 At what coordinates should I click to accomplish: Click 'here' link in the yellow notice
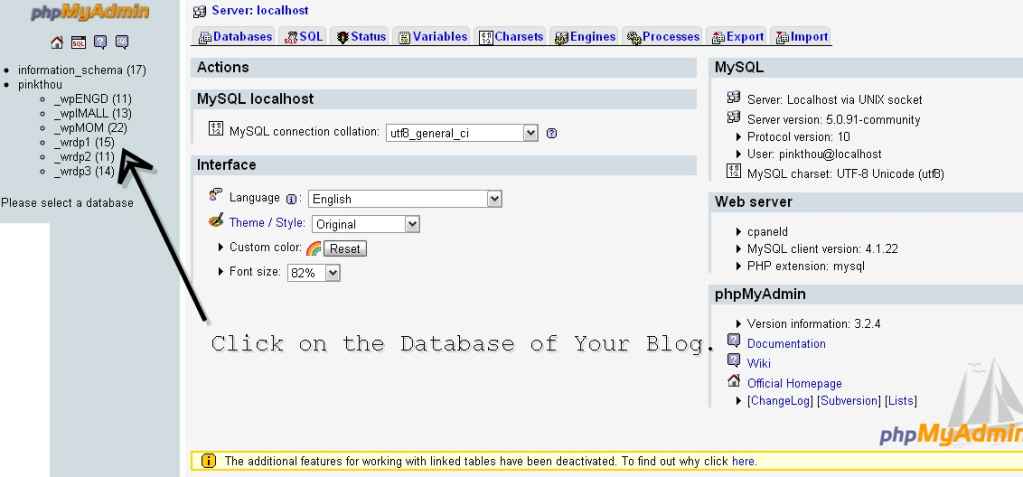coord(743,461)
